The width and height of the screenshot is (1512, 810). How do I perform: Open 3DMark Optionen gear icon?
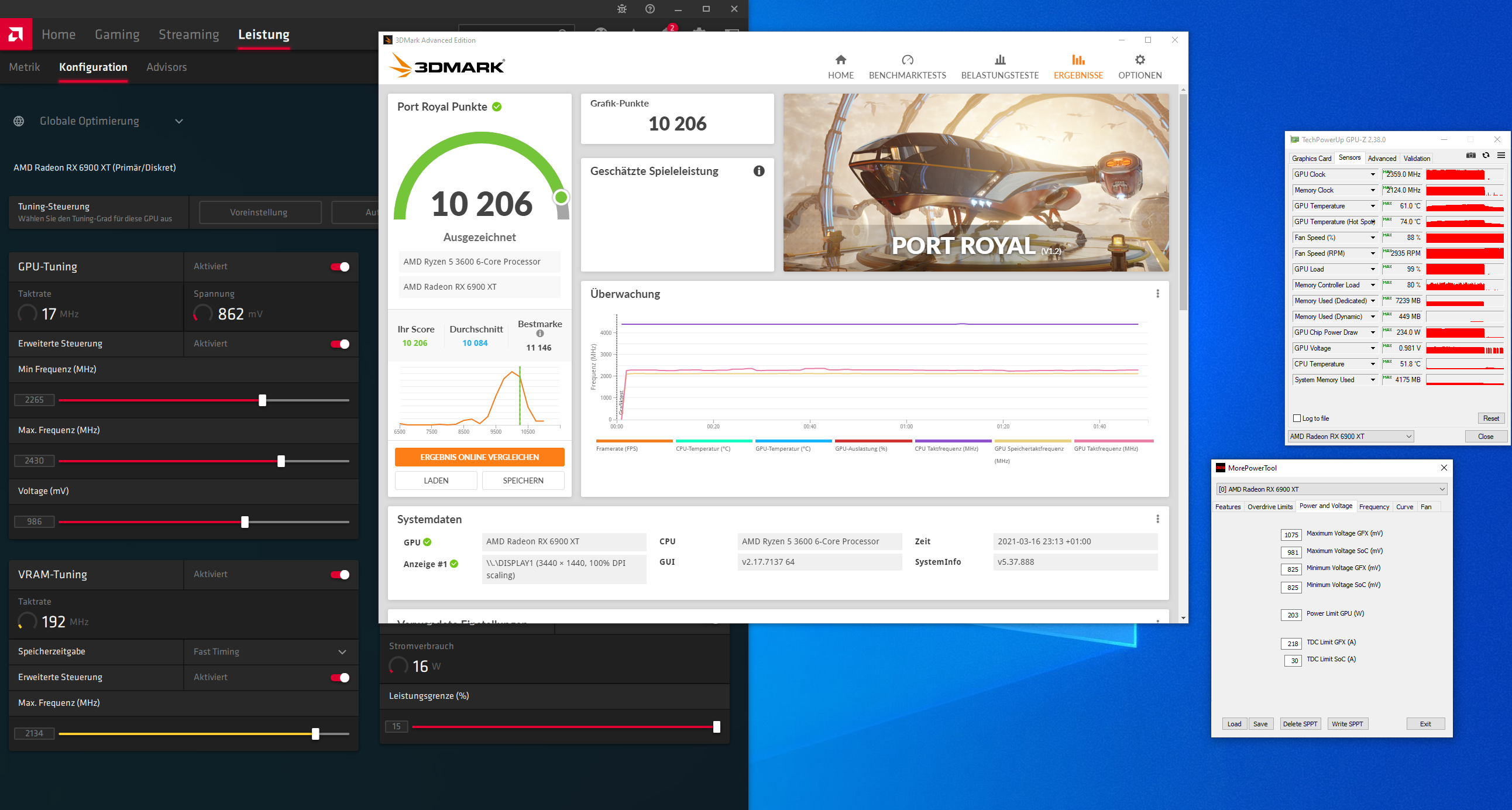coord(1139,60)
